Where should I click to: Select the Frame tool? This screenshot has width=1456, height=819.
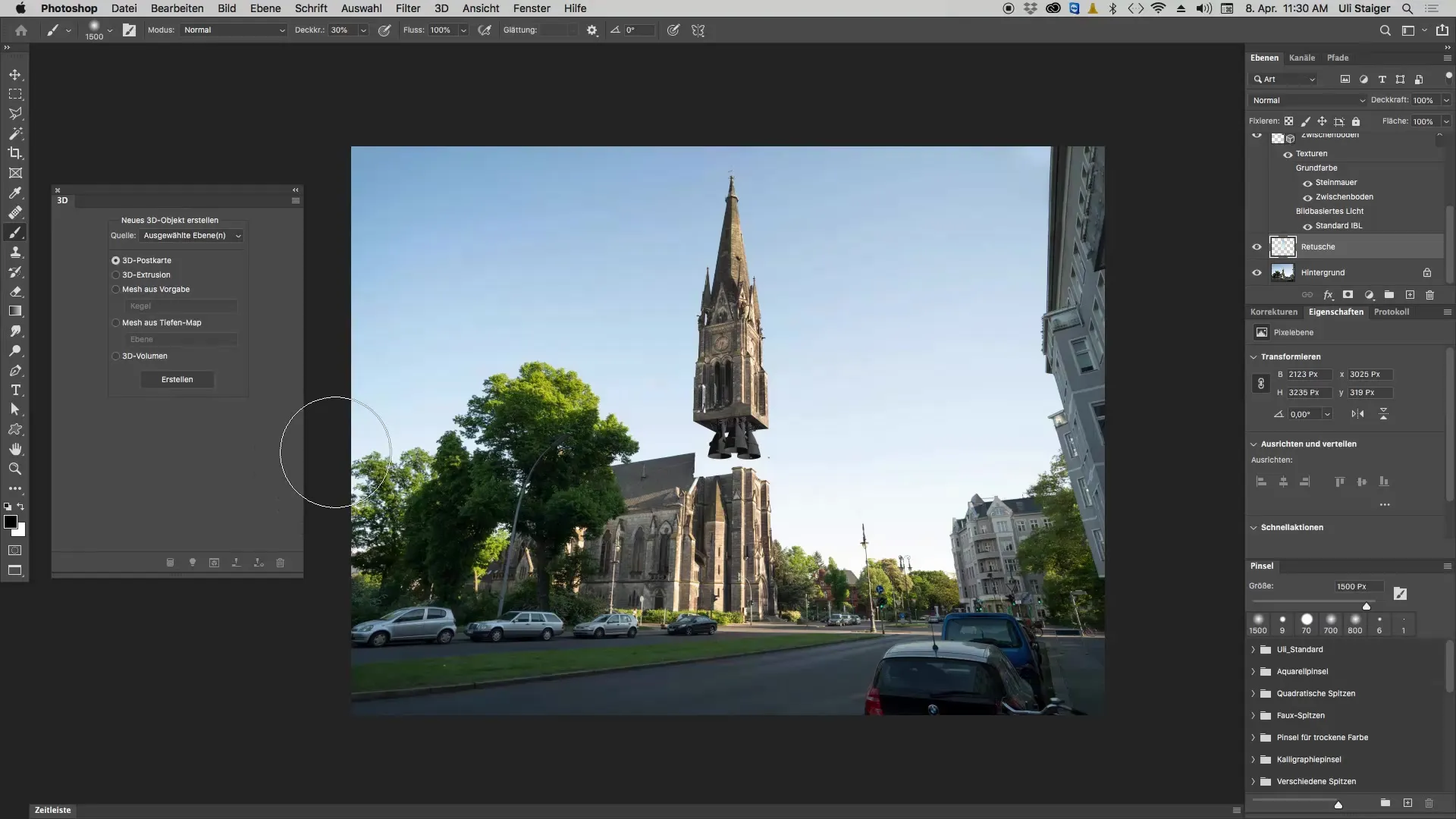[15, 173]
